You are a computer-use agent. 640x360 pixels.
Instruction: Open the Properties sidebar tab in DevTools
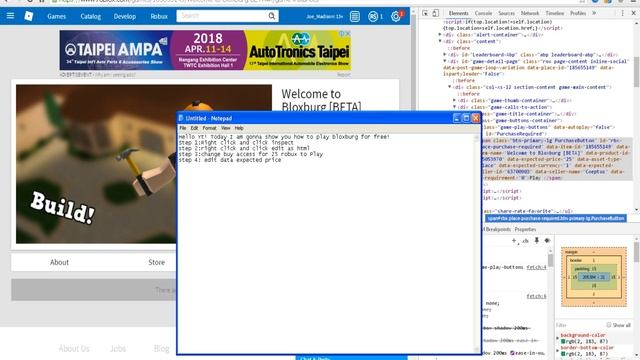(x=525, y=229)
